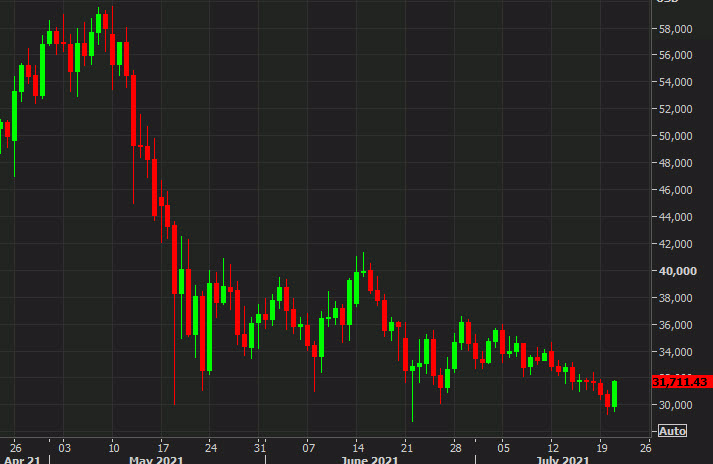Click the June 2021 month label
The width and height of the screenshot is (713, 464).
[x=370, y=460]
